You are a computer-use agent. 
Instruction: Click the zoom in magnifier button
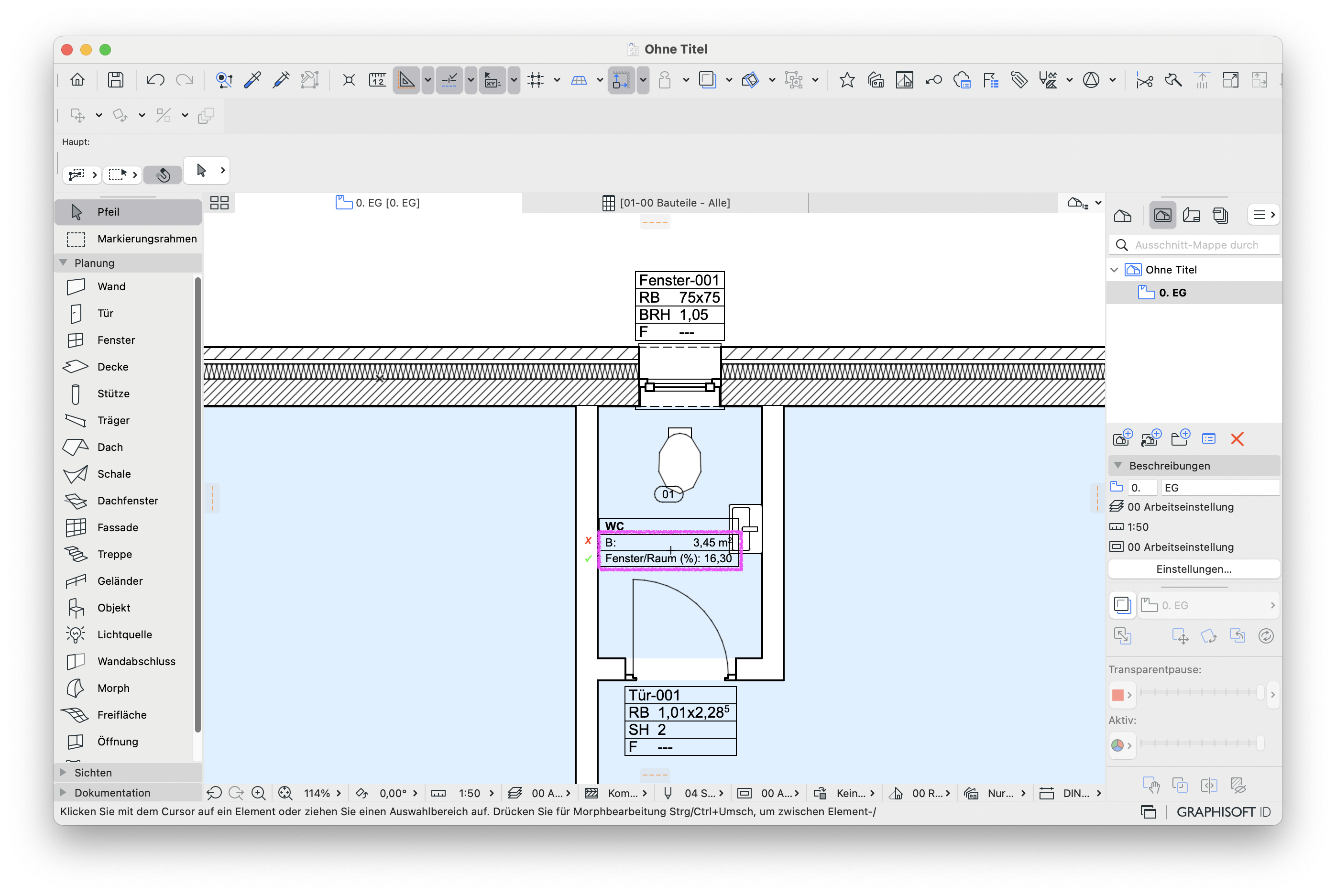[258, 793]
